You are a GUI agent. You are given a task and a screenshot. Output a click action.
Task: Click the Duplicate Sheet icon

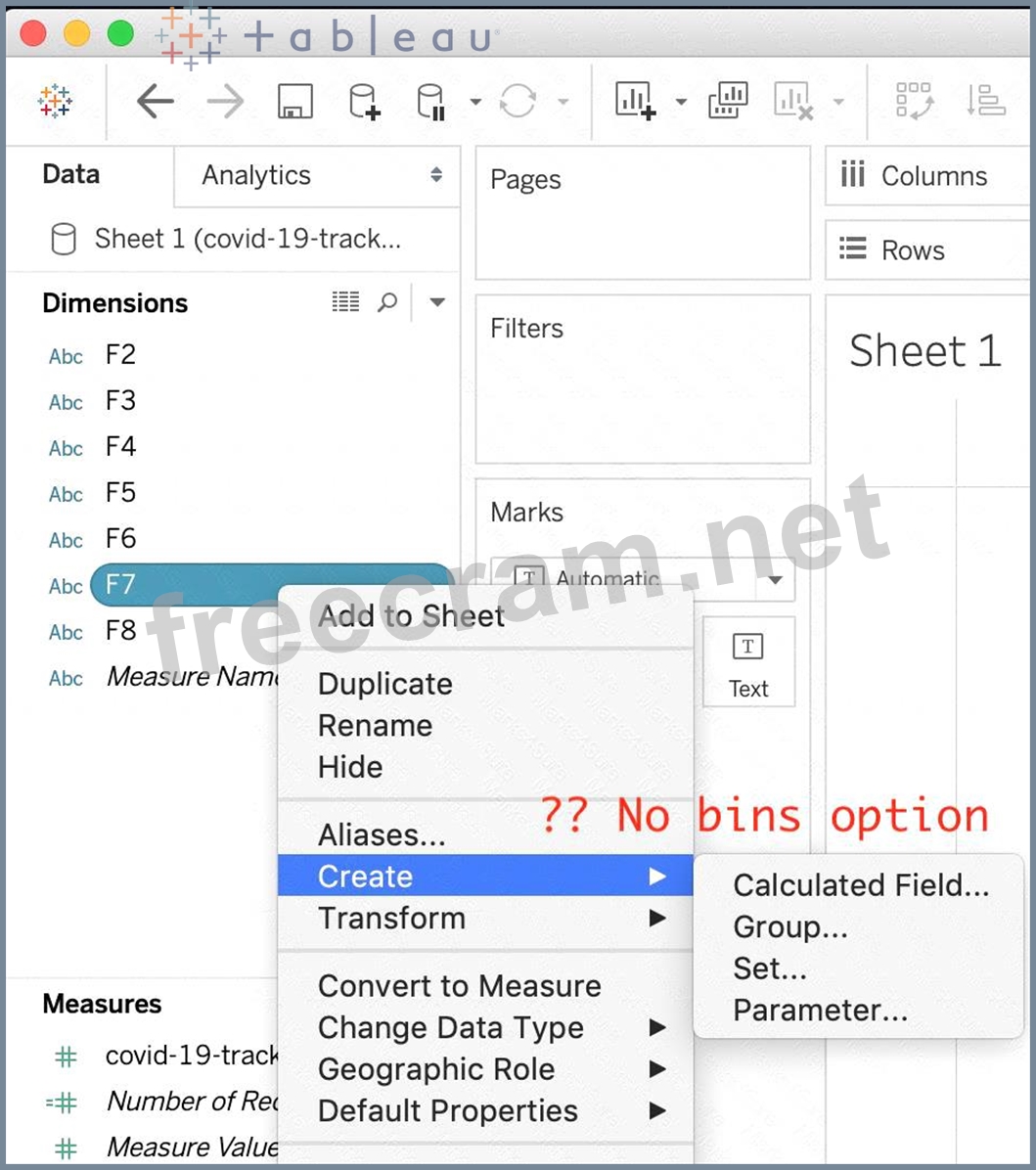coord(727,101)
